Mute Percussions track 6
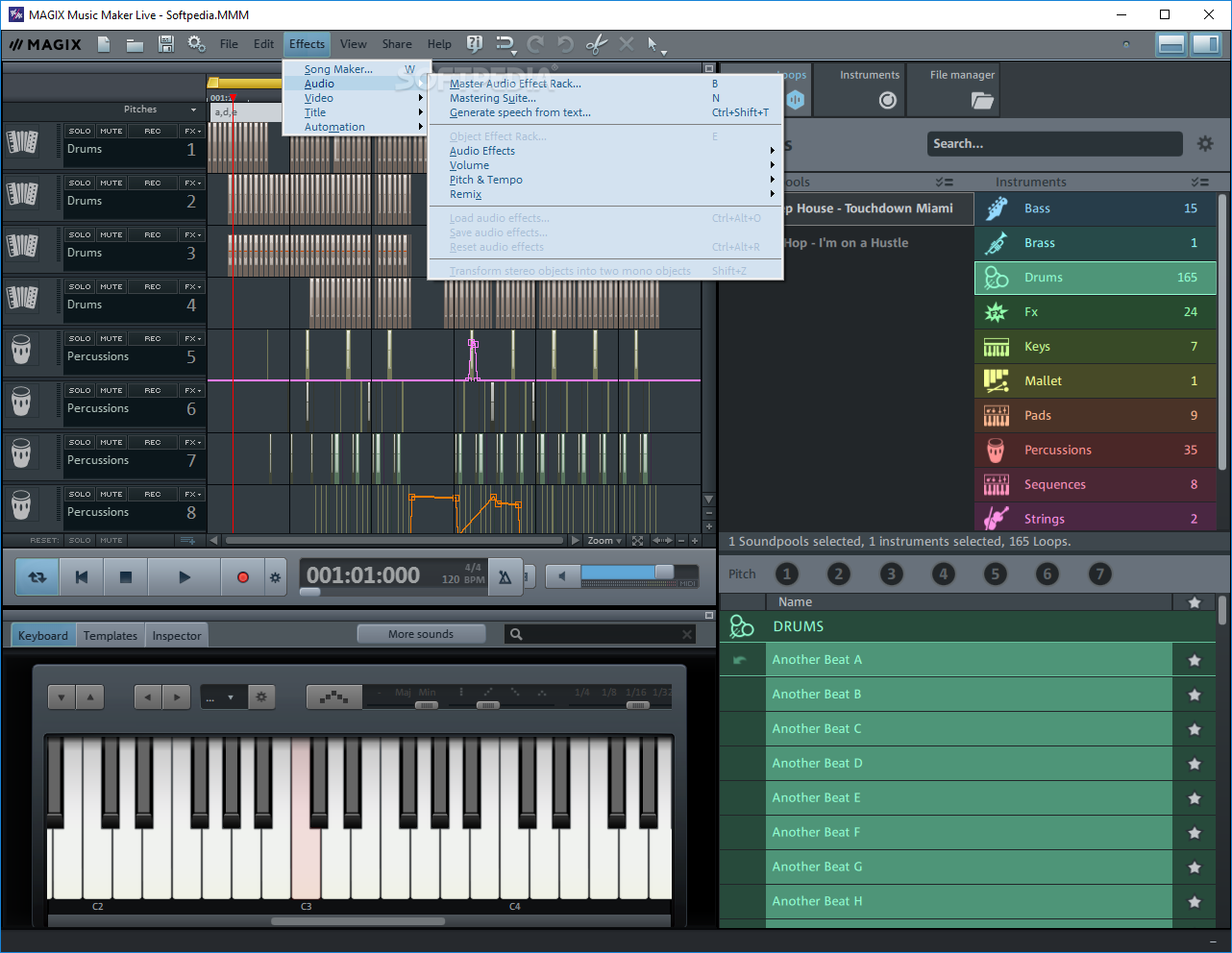The height and width of the screenshot is (953, 1232). click(111, 390)
